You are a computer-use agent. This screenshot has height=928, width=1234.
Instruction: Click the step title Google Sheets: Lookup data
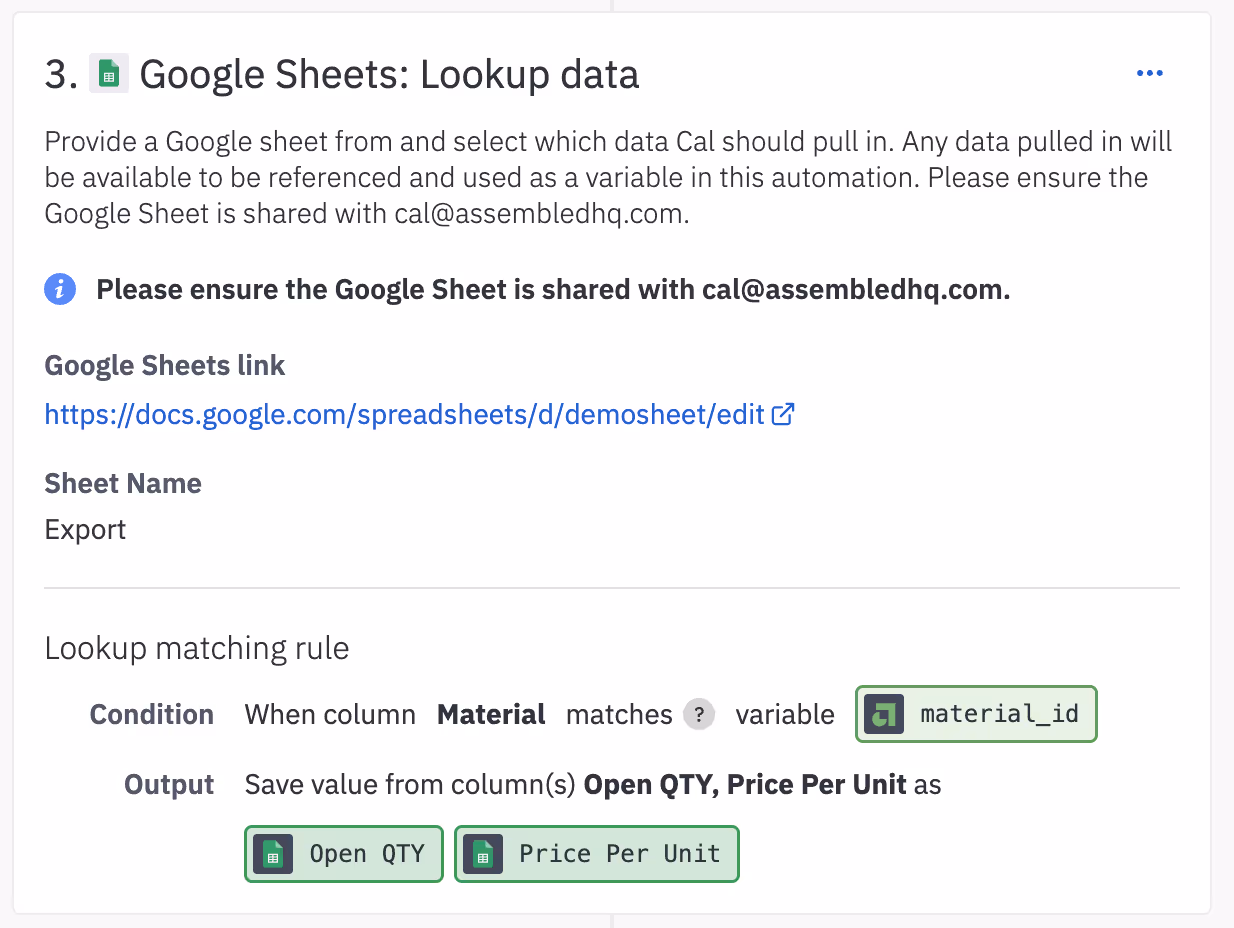click(389, 75)
